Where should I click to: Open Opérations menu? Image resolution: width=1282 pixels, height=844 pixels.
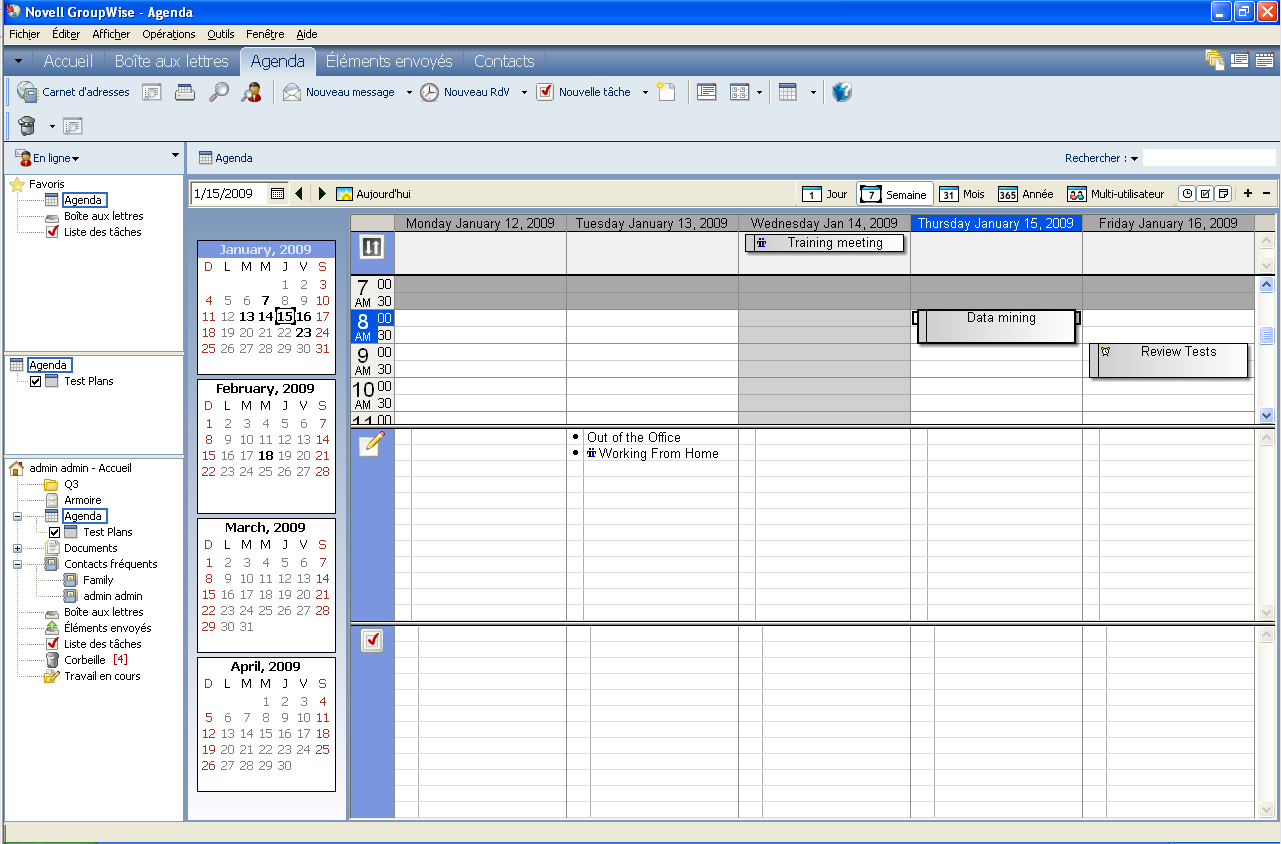[169, 34]
